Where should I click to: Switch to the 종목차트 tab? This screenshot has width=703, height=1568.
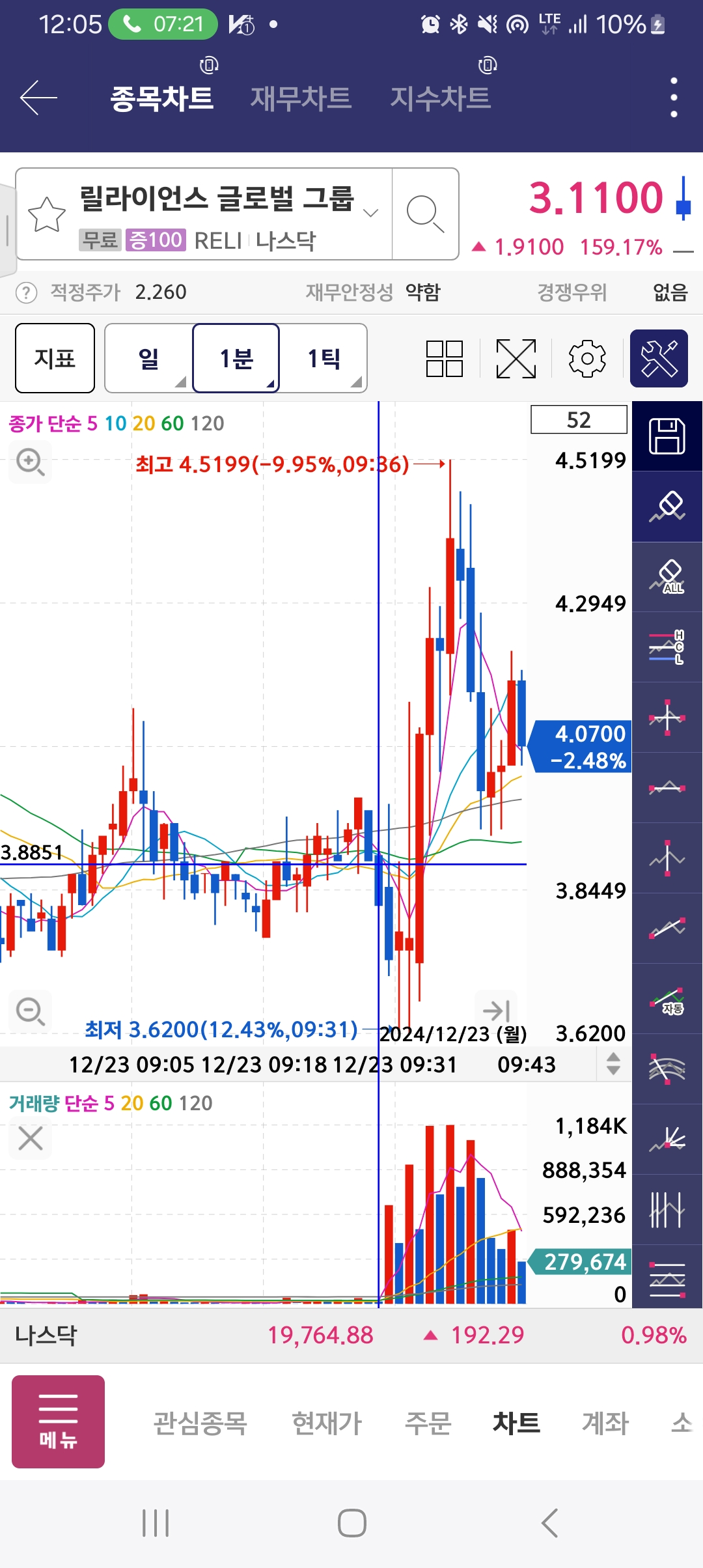[x=162, y=98]
